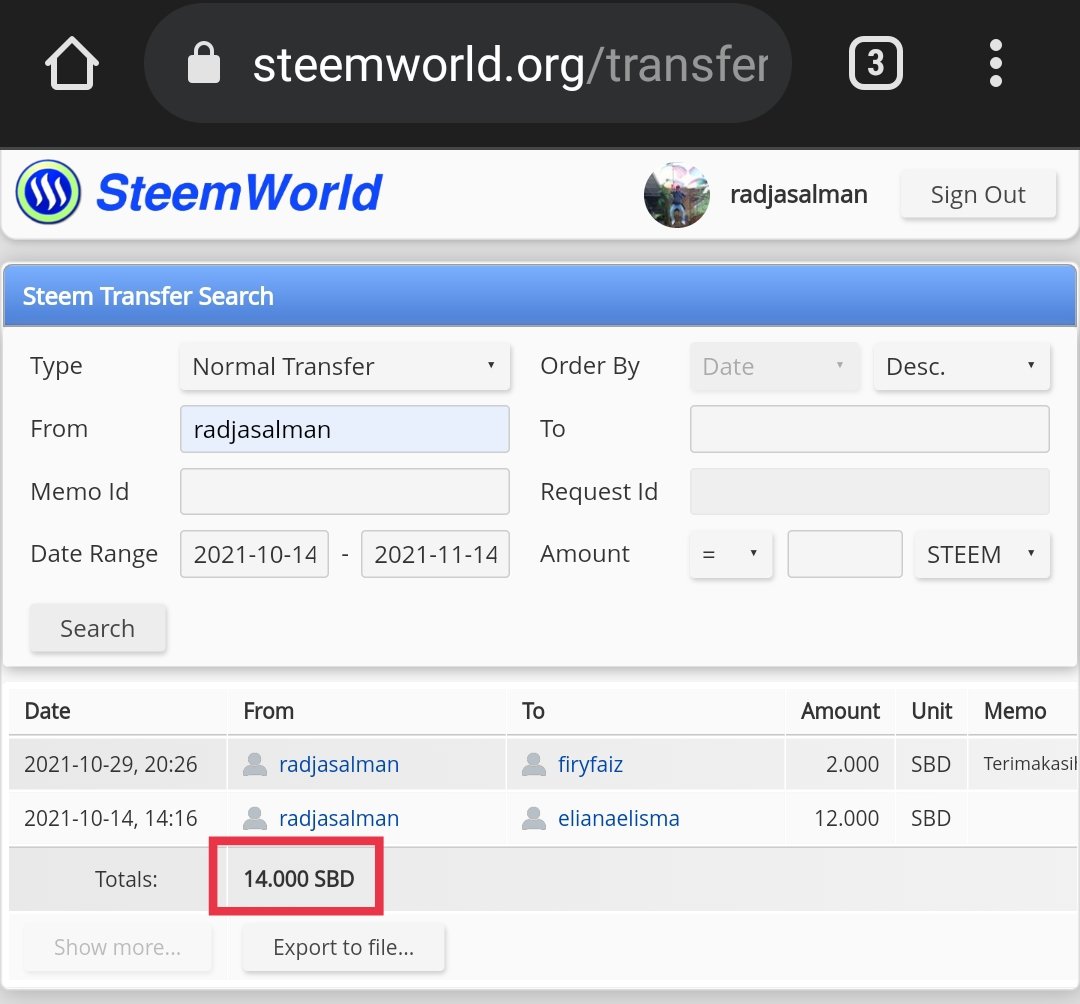The height and width of the screenshot is (1004, 1080).
Task: Open the Type dropdown Normal Transfer
Action: pos(345,366)
